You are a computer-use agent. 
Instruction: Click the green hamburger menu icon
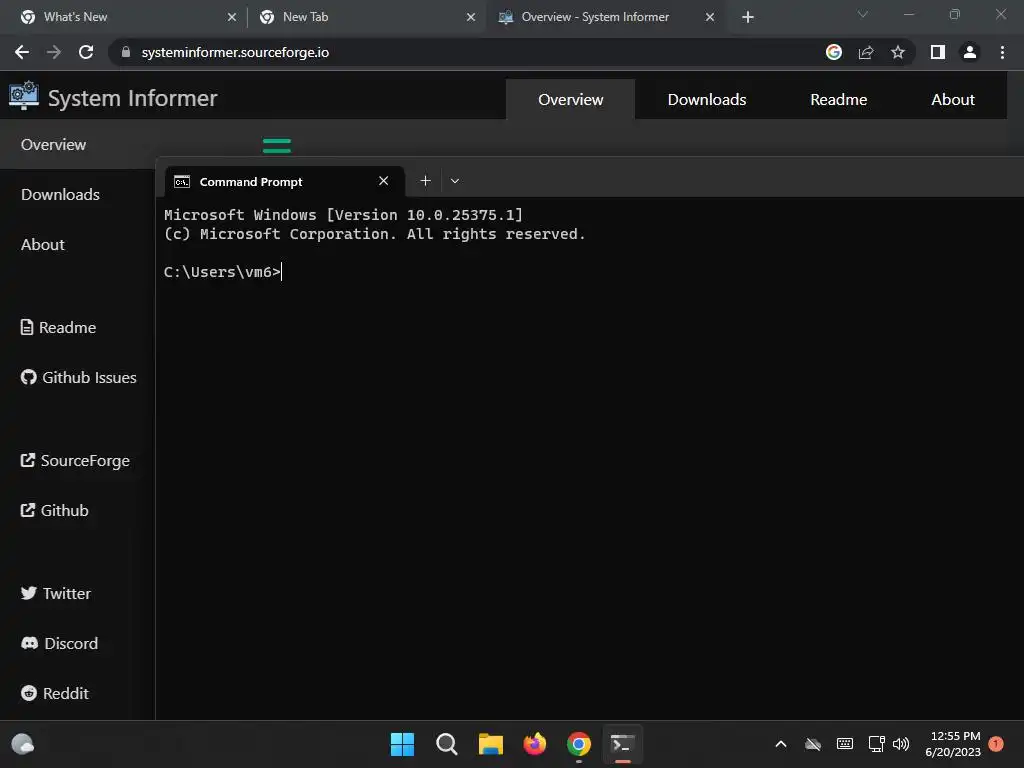[x=277, y=146]
